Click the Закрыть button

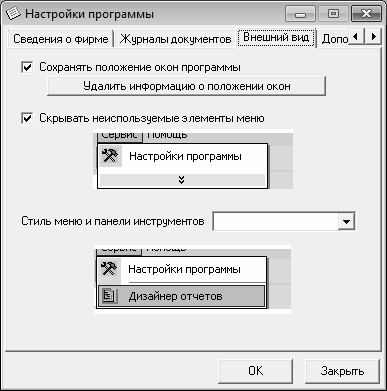[342, 371]
